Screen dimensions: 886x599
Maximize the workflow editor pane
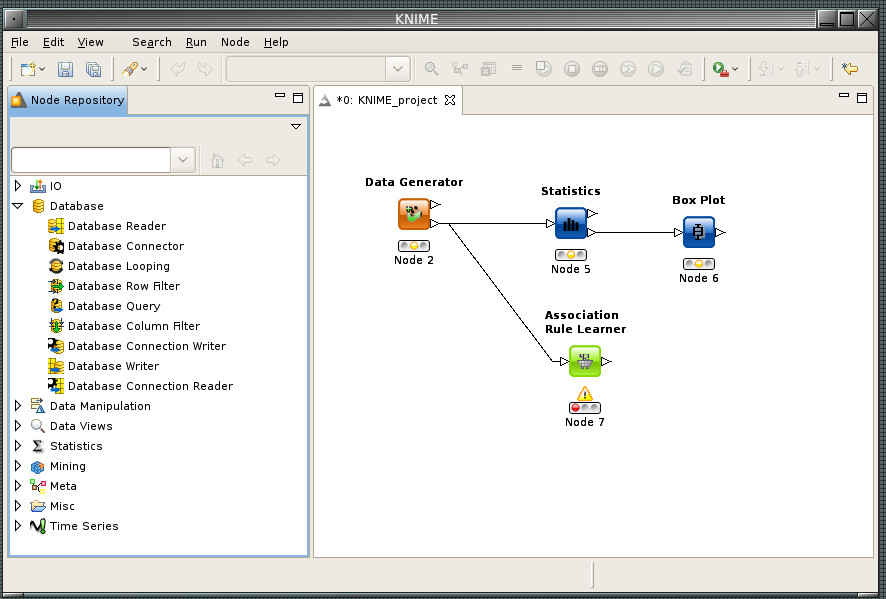coord(862,98)
